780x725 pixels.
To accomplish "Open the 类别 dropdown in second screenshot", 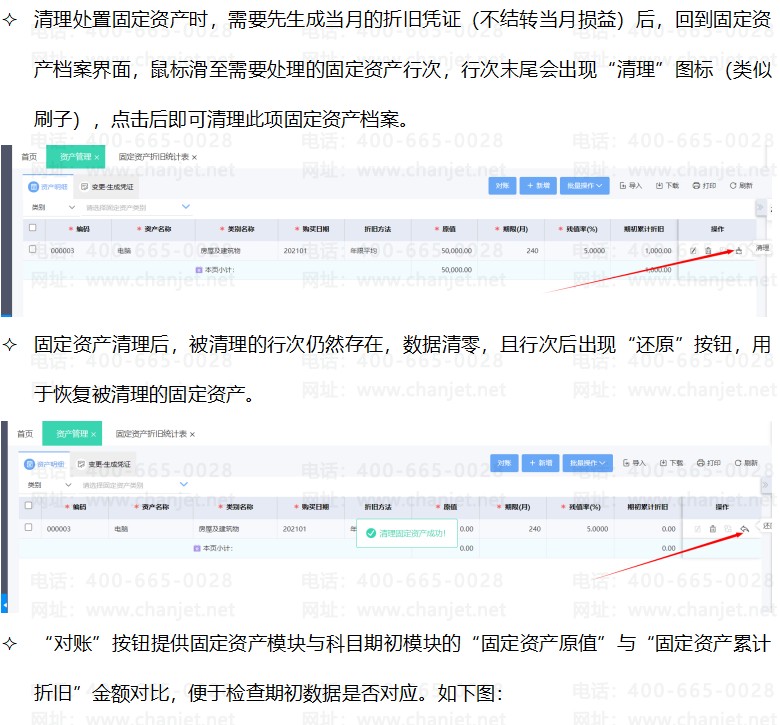I will [x=49, y=485].
